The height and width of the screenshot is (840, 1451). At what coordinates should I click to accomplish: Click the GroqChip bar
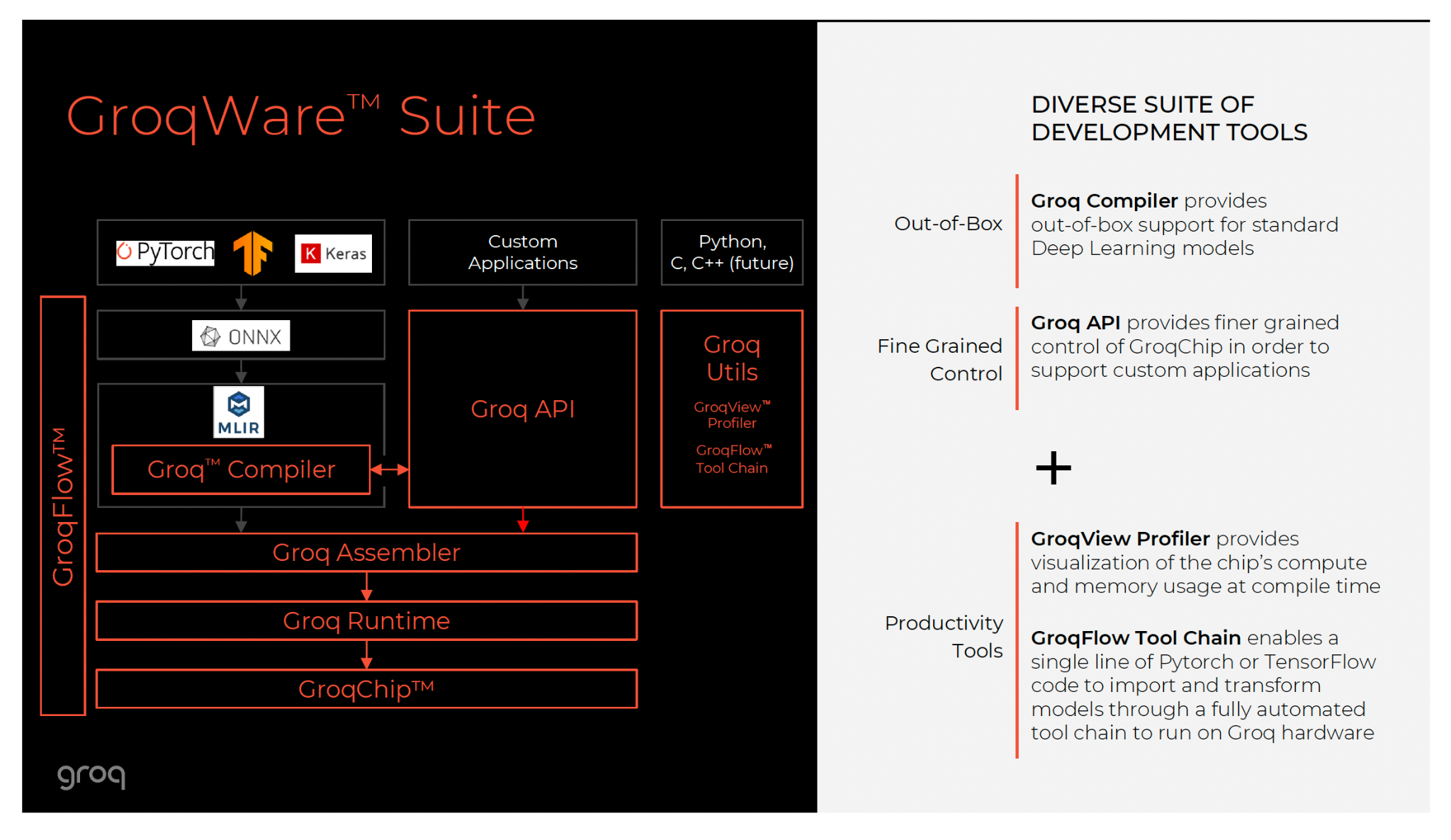tap(366, 689)
